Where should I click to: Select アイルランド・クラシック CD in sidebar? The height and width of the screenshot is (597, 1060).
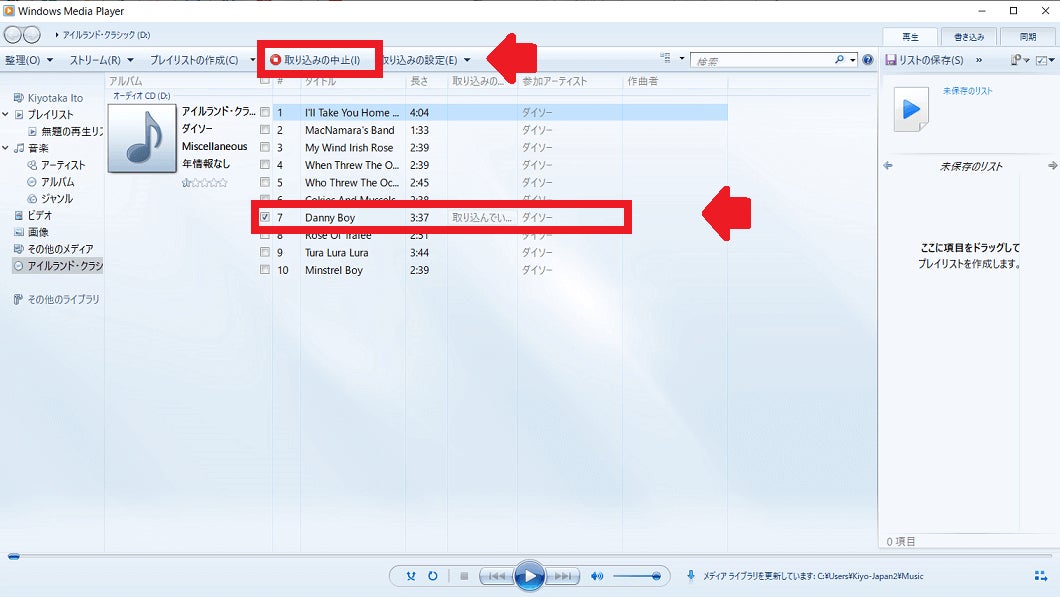[58, 266]
